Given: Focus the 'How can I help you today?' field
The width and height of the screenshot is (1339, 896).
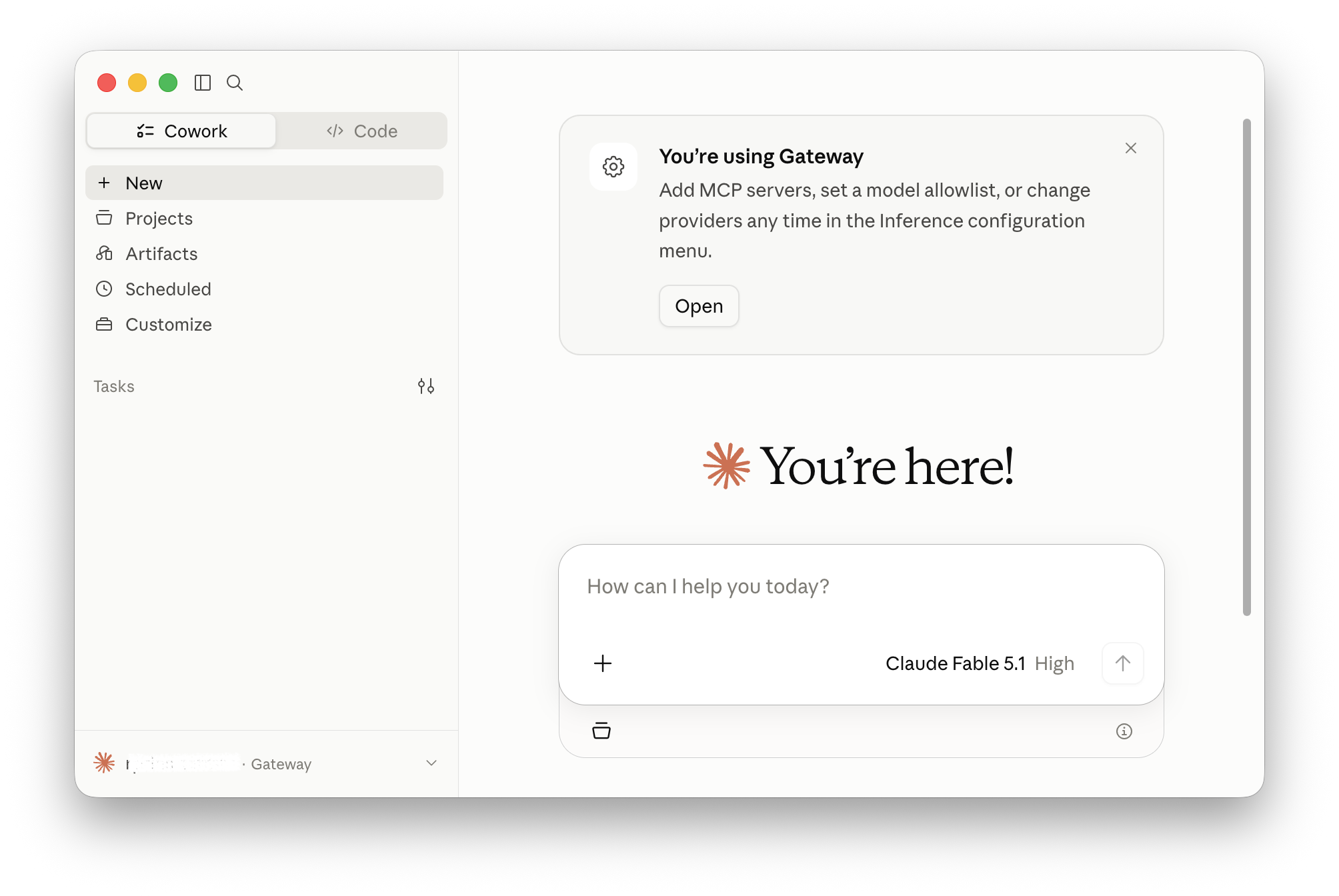Looking at the screenshot, I should [861, 587].
